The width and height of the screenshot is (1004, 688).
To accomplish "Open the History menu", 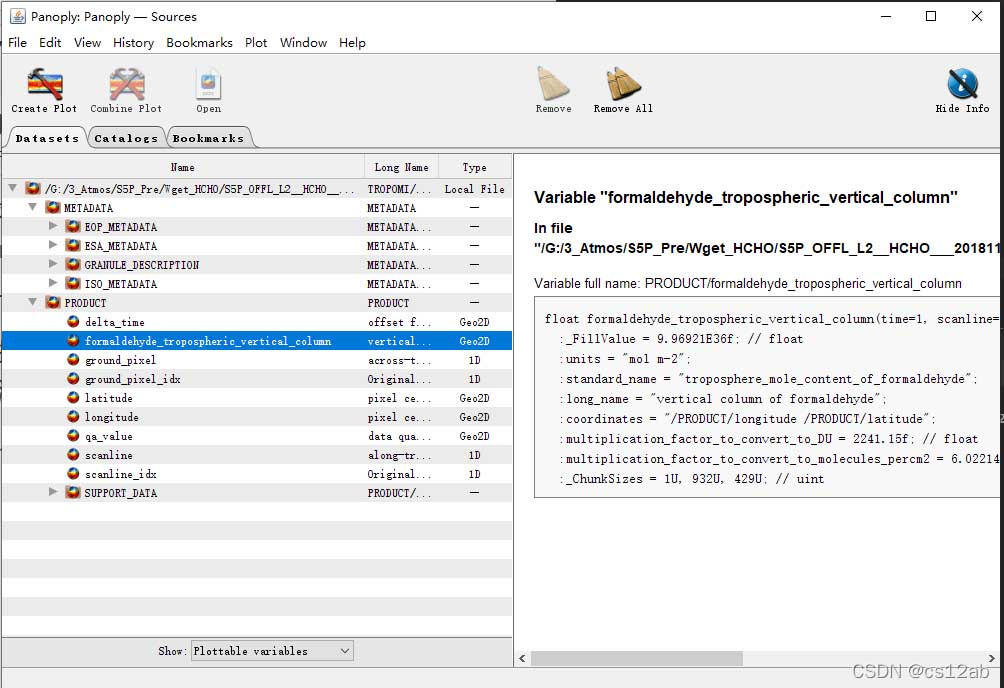I will (133, 42).
